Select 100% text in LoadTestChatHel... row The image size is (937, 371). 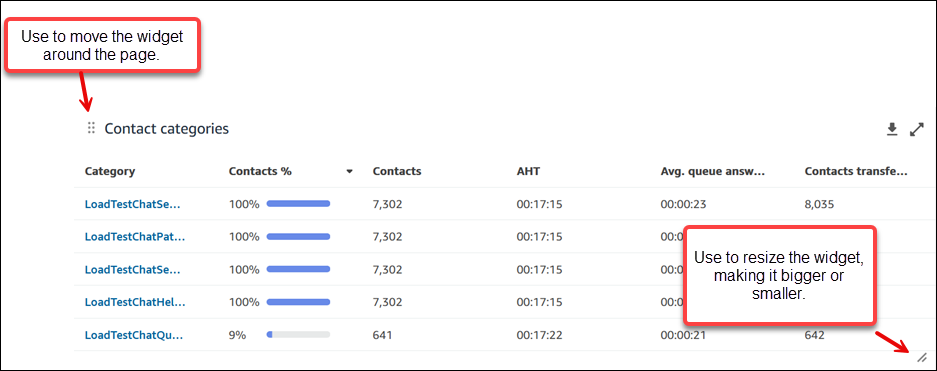(244, 302)
